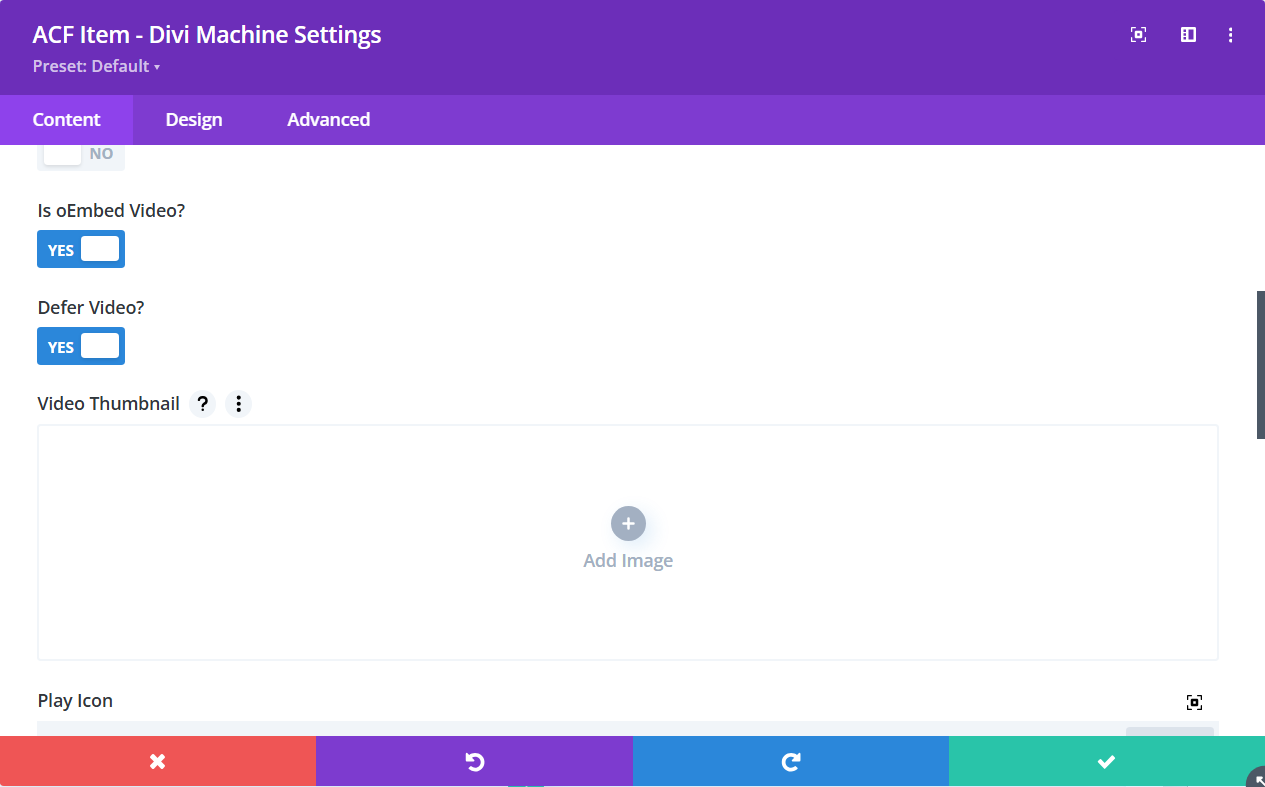
Task: Disable the Is oEmbed Video toggle
Action: (80, 248)
